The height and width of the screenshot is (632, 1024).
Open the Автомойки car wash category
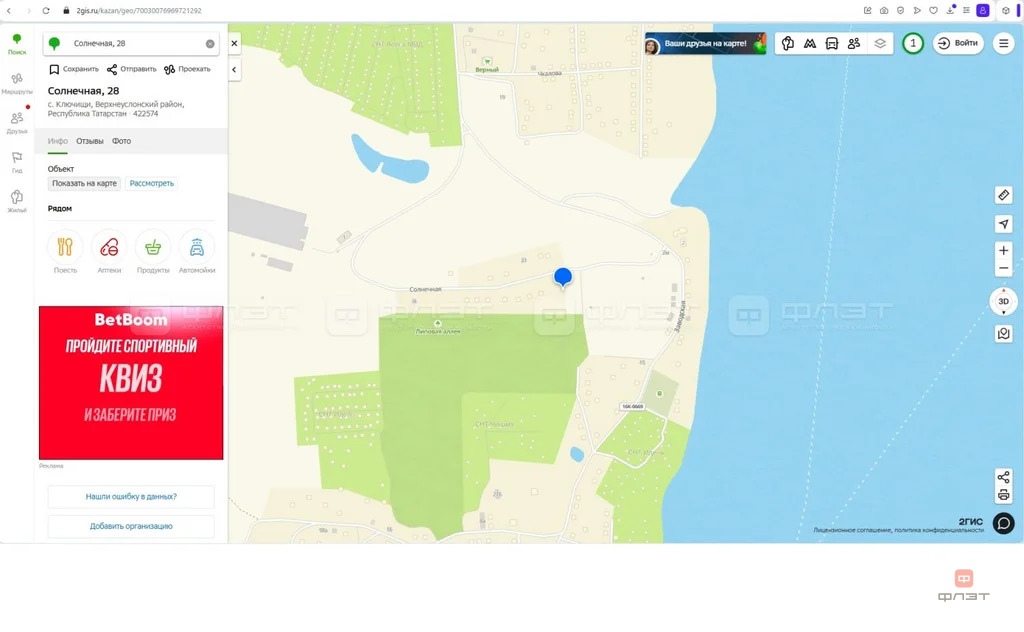tap(197, 246)
